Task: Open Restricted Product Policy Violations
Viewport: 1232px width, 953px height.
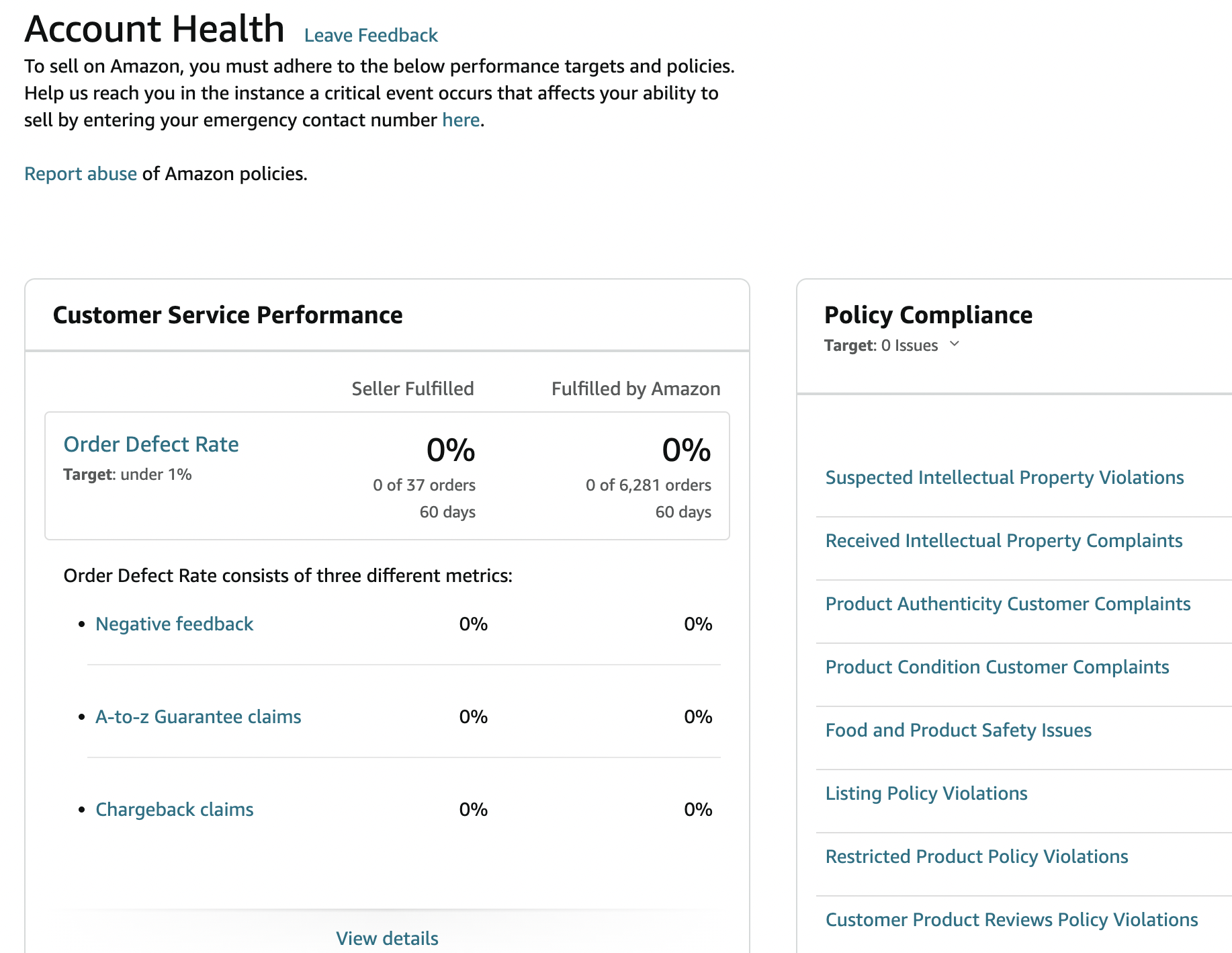Action: pos(976,856)
